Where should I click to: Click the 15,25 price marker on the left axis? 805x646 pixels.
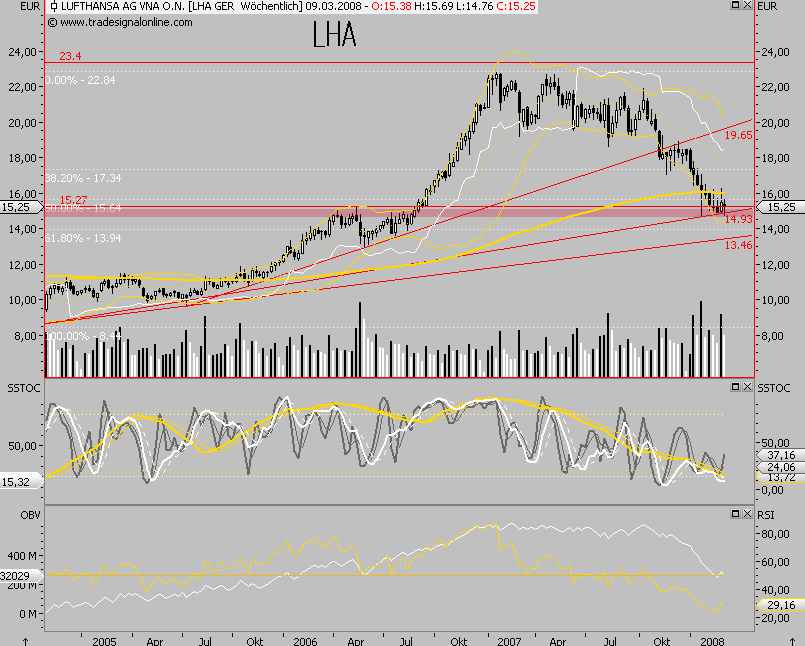[16, 207]
